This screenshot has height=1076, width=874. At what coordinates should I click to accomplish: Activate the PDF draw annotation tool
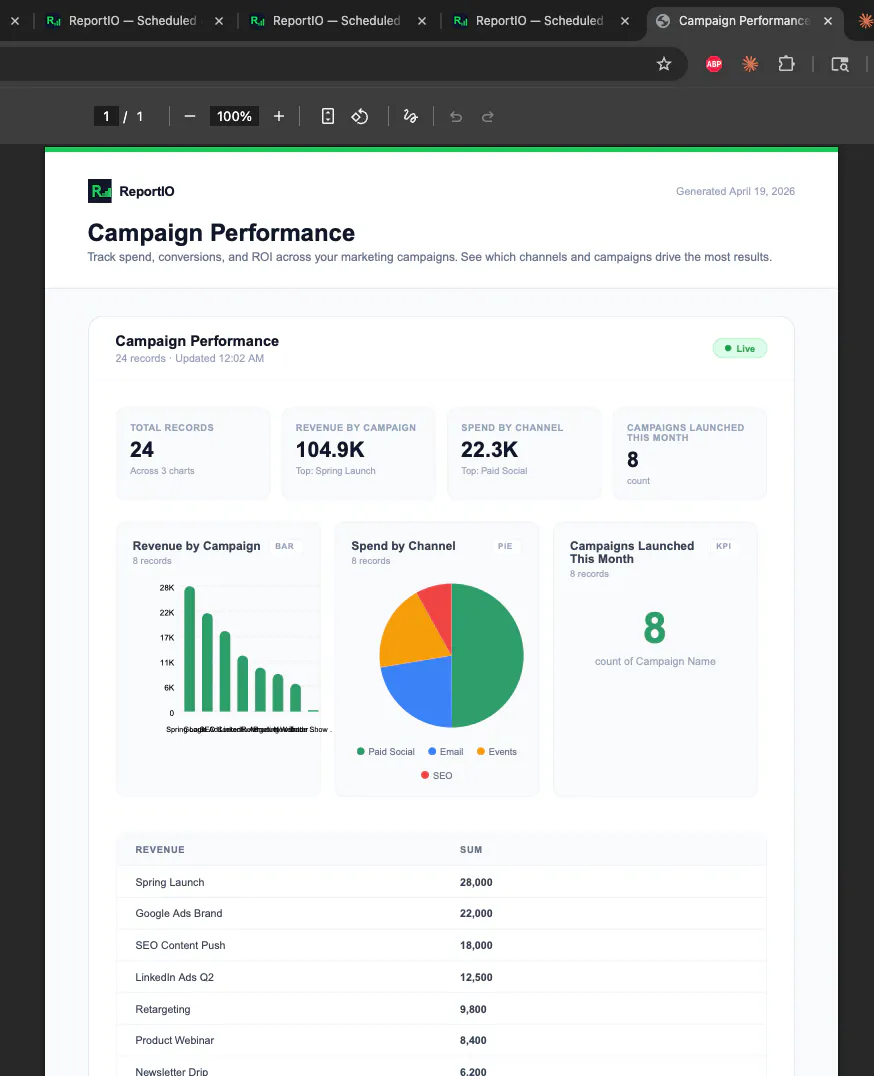point(410,117)
